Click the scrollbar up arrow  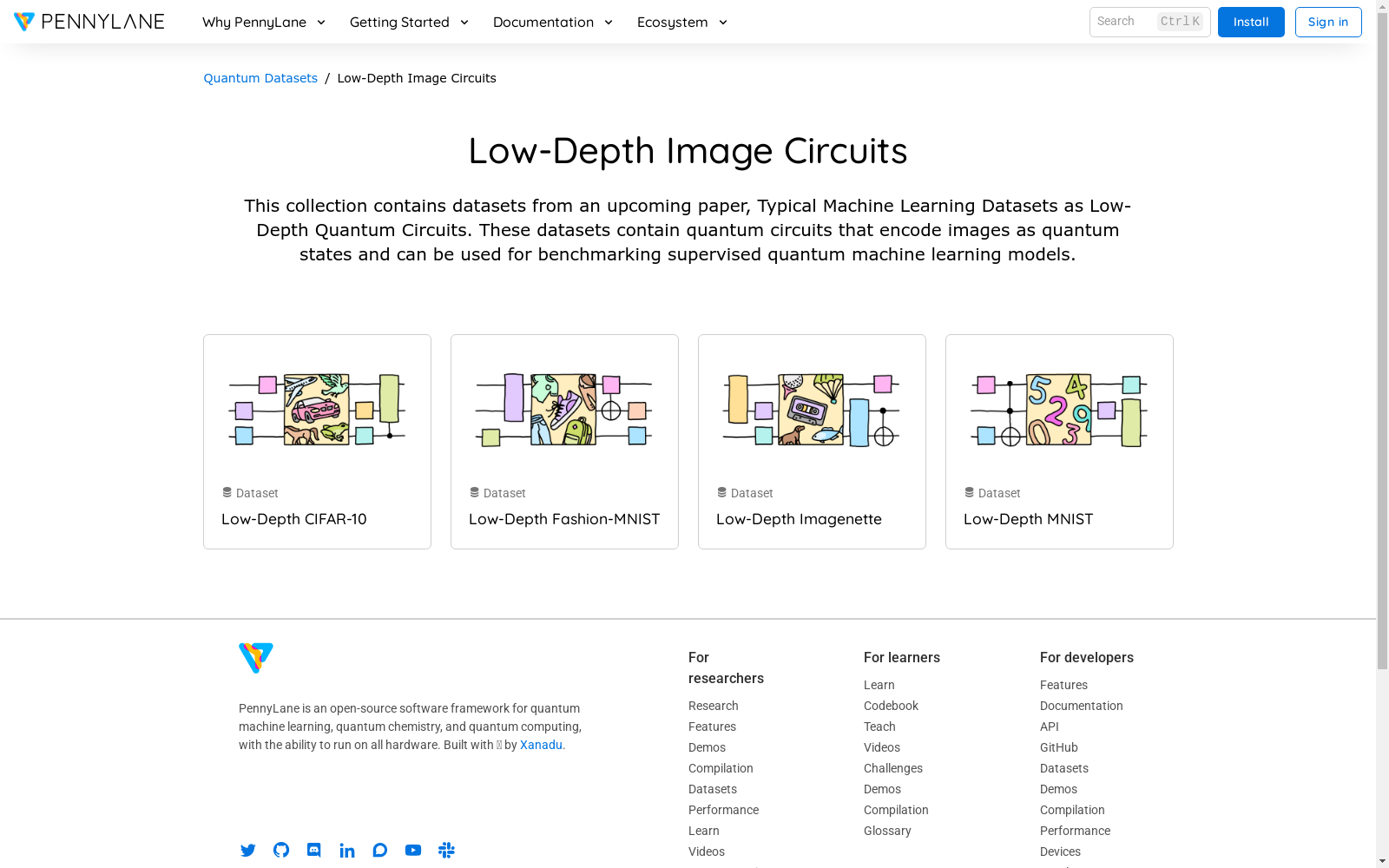(x=1382, y=7)
